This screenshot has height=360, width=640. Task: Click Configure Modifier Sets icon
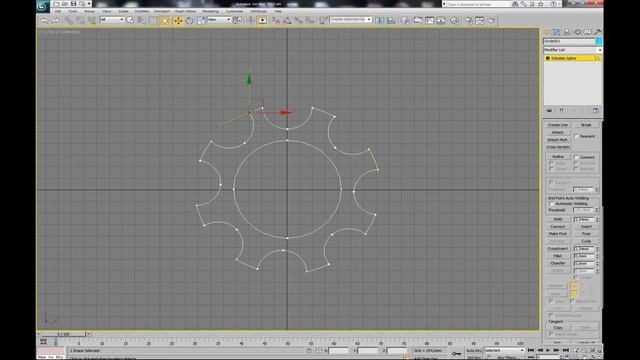(595, 111)
